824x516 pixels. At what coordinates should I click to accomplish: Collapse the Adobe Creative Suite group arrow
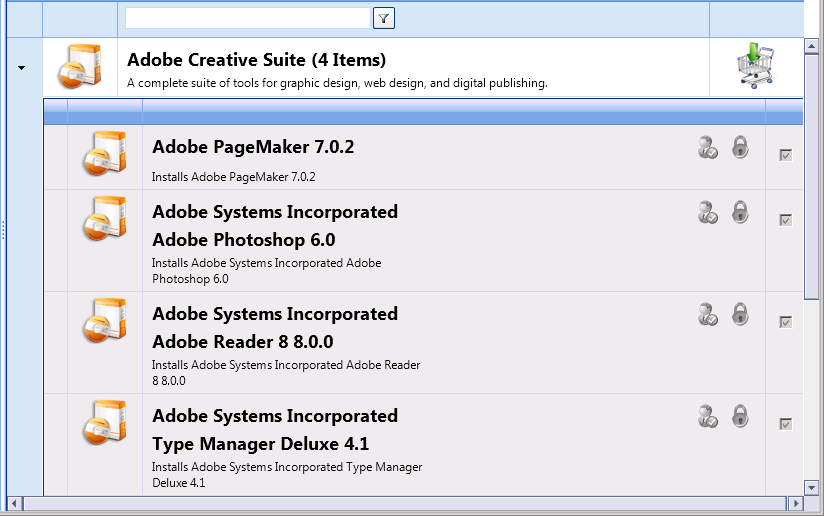(x=22, y=68)
